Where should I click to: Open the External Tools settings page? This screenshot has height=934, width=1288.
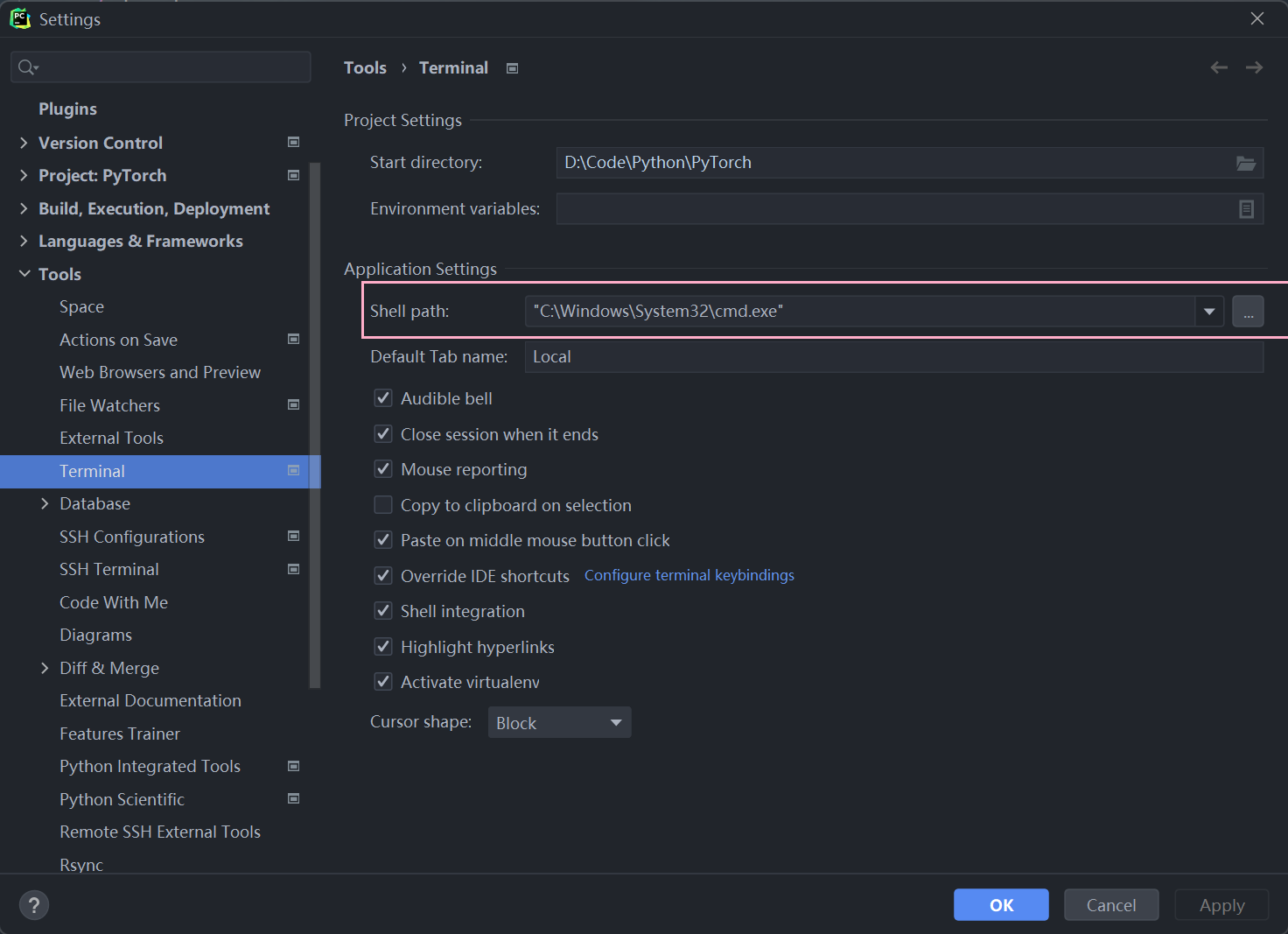pos(111,438)
